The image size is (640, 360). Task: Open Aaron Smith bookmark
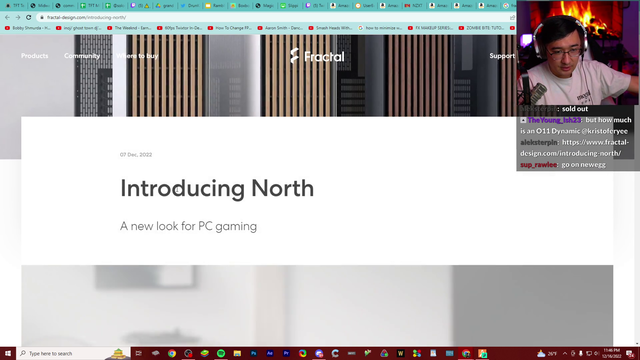[280, 28]
